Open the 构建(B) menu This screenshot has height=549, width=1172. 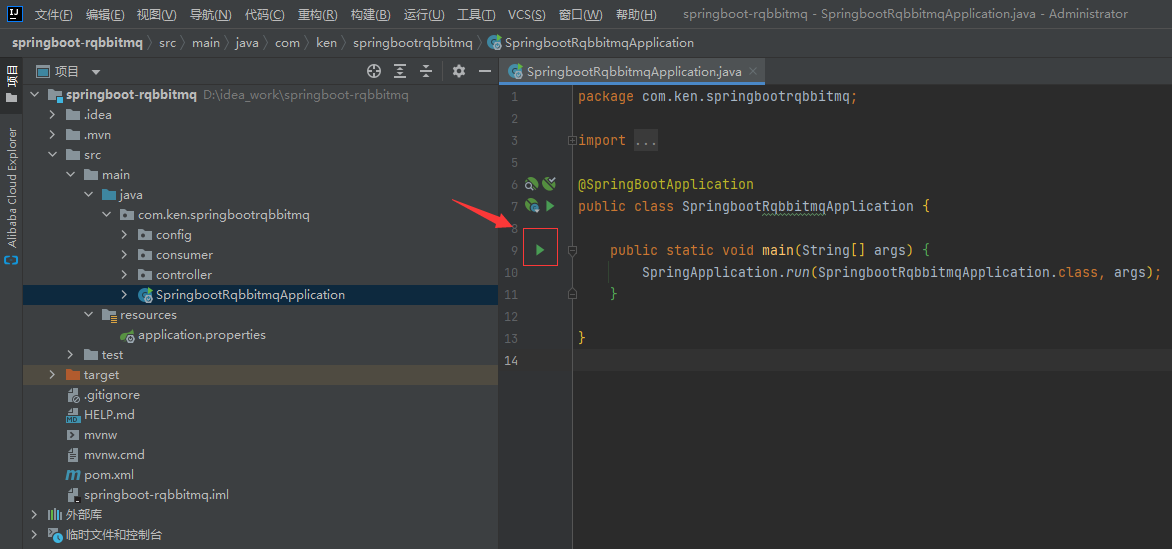[x=371, y=14]
